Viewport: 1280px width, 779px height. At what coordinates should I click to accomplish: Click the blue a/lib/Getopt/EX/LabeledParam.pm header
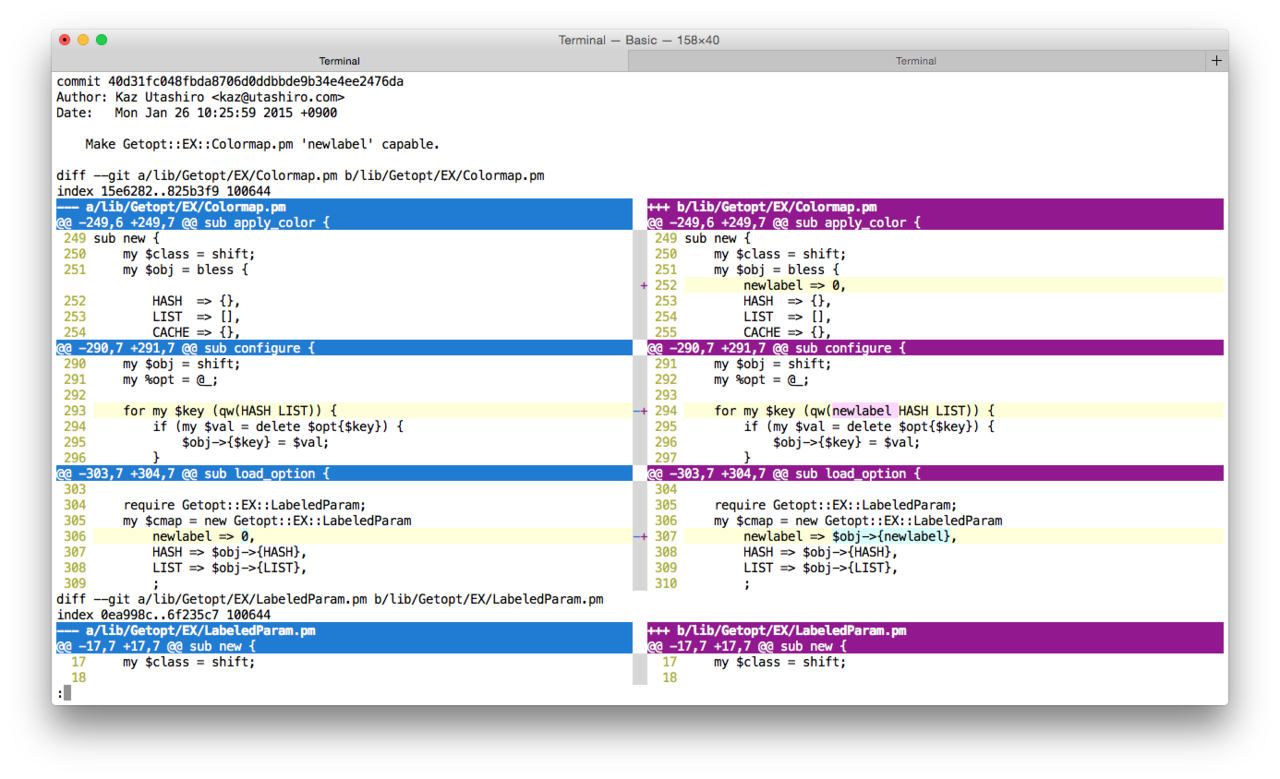click(344, 631)
